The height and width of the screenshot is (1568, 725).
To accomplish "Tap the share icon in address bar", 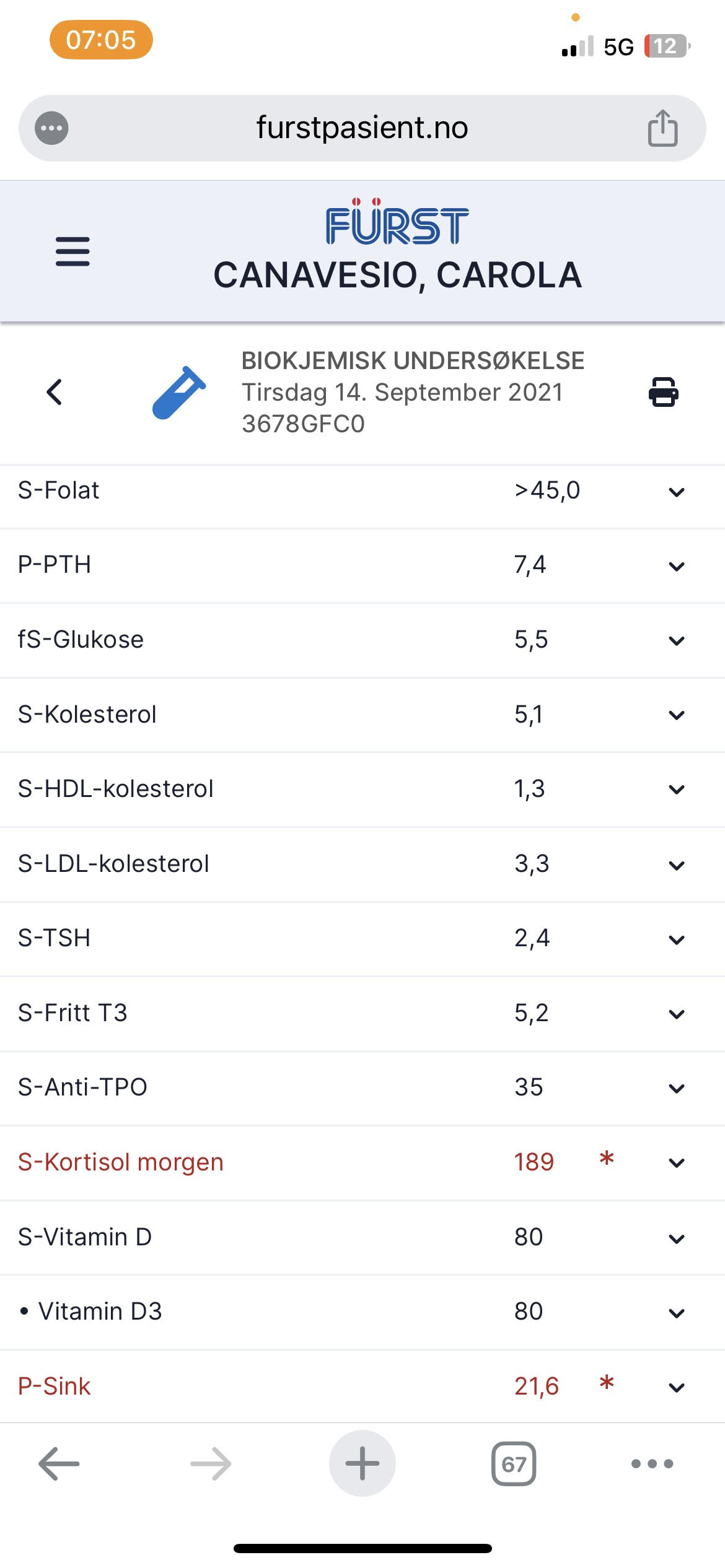I will tap(662, 128).
